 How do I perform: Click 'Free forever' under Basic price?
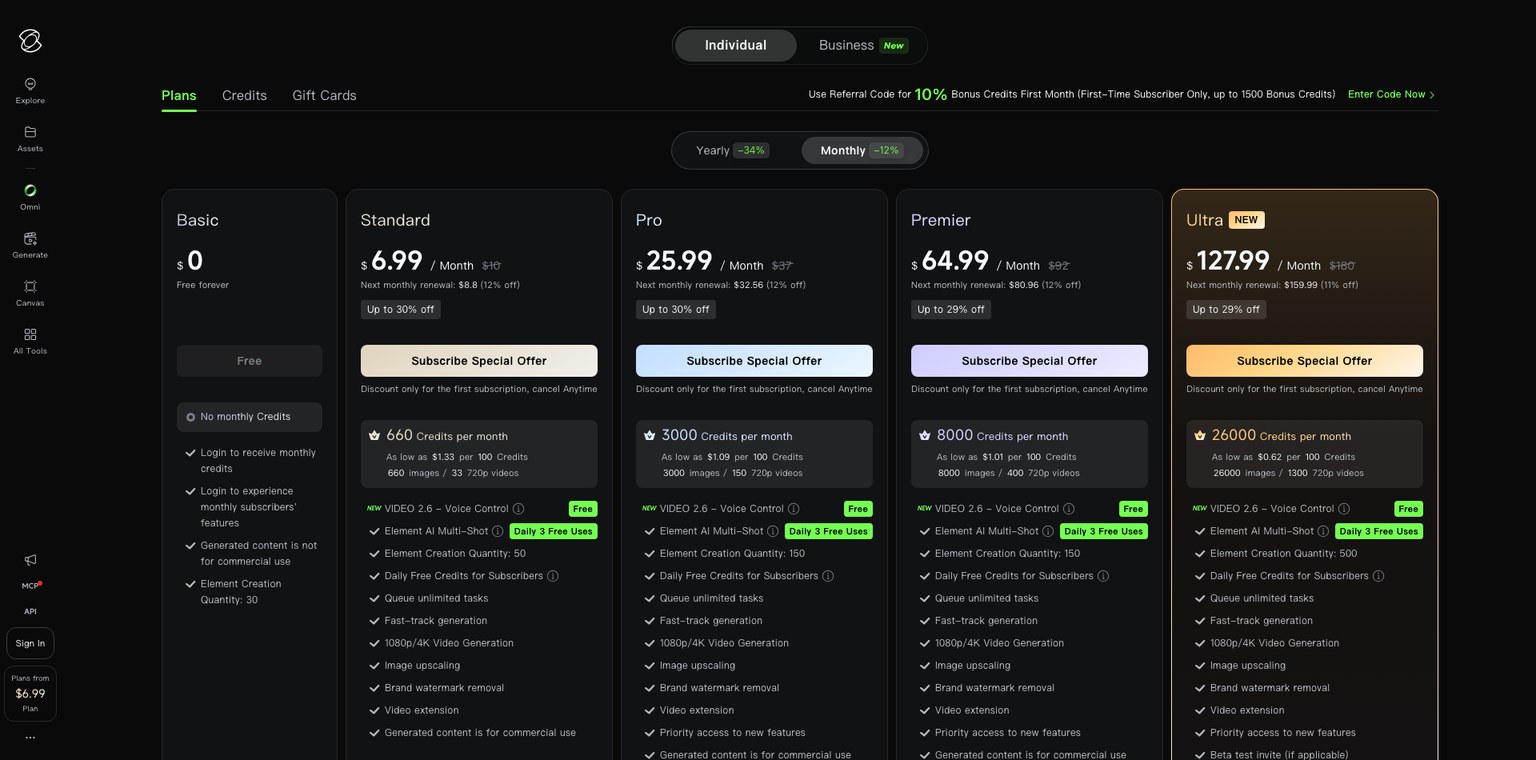pyautogui.click(x=203, y=285)
